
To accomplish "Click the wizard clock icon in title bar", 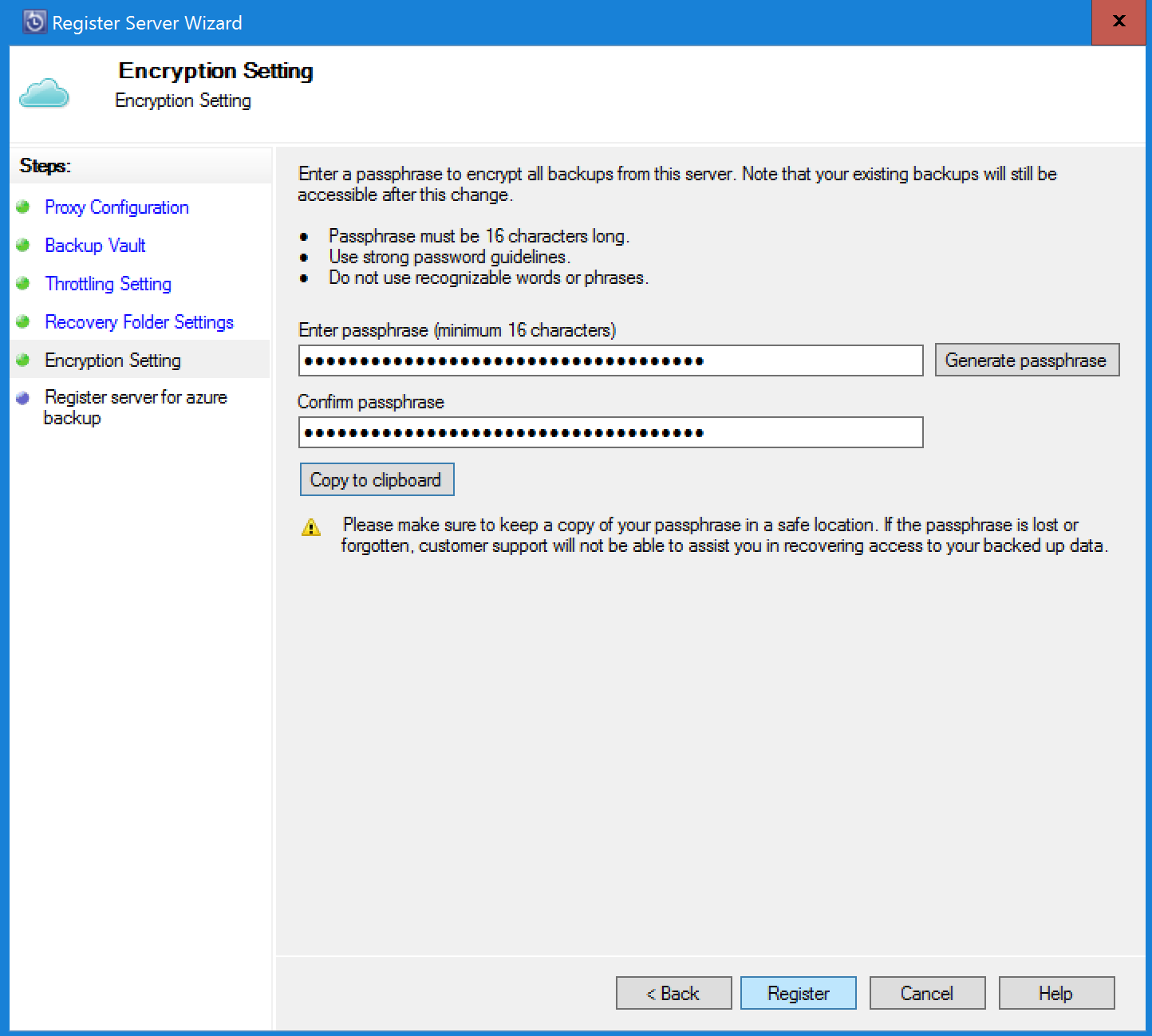I will (x=35, y=22).
